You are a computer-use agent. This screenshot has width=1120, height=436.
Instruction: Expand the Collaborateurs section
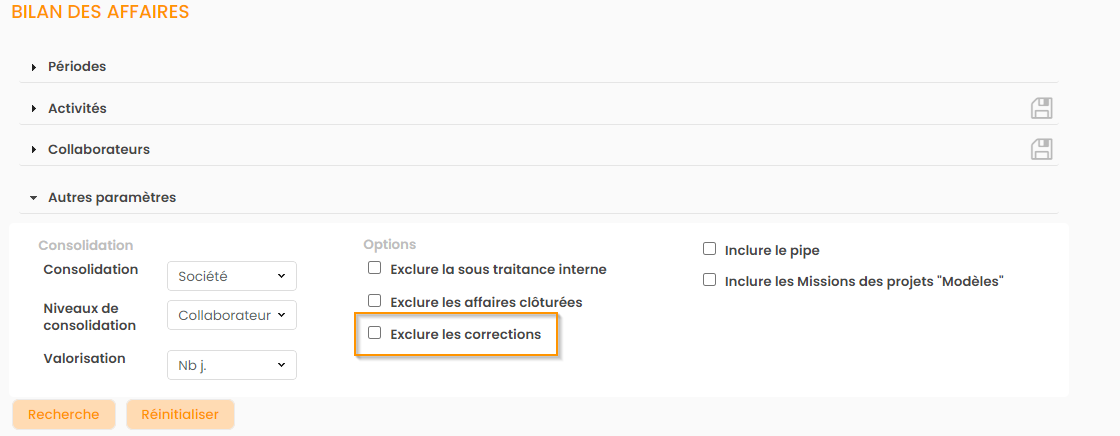click(x=98, y=149)
